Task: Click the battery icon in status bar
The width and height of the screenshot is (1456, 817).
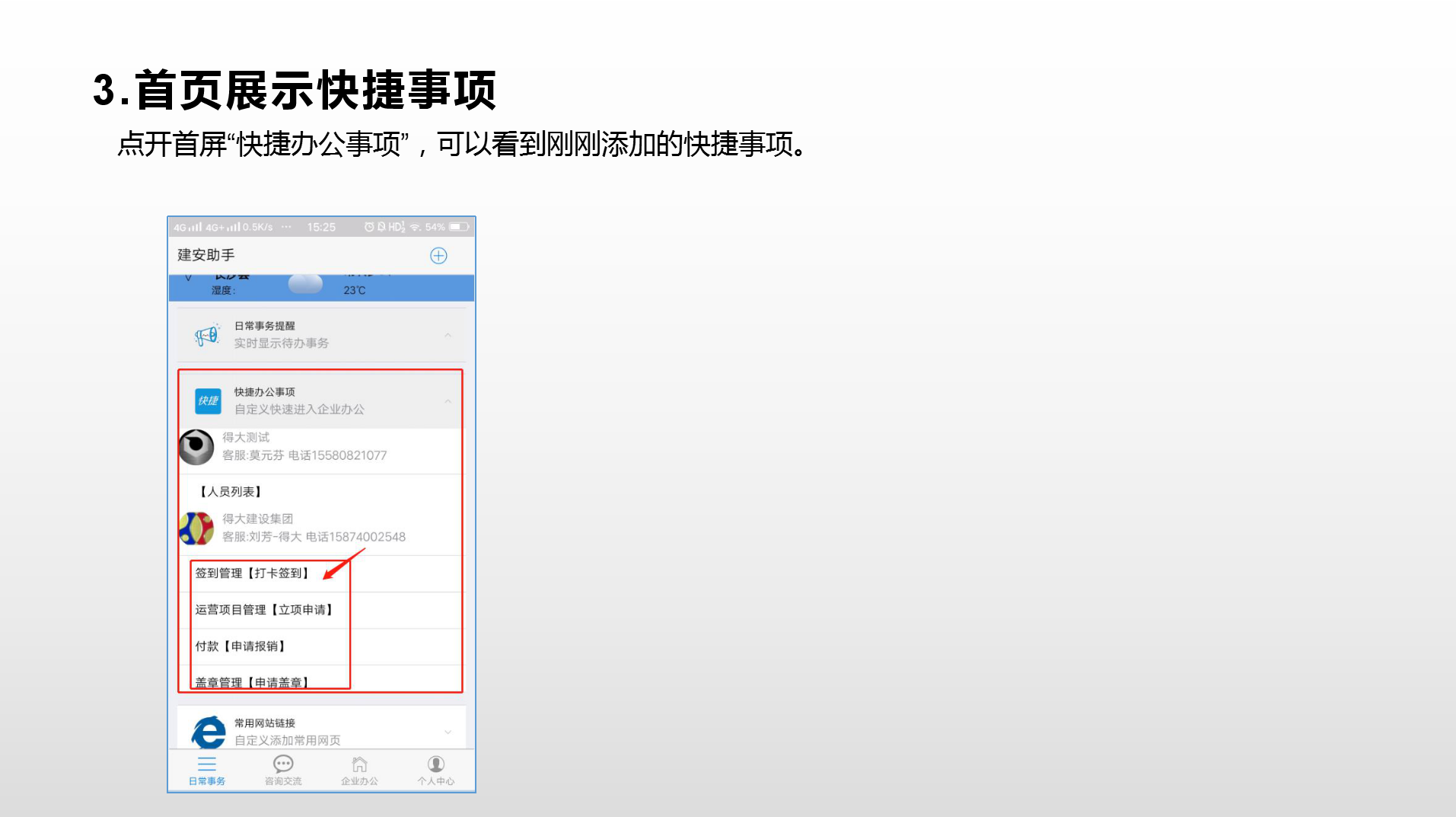Action: pyautogui.click(x=459, y=227)
